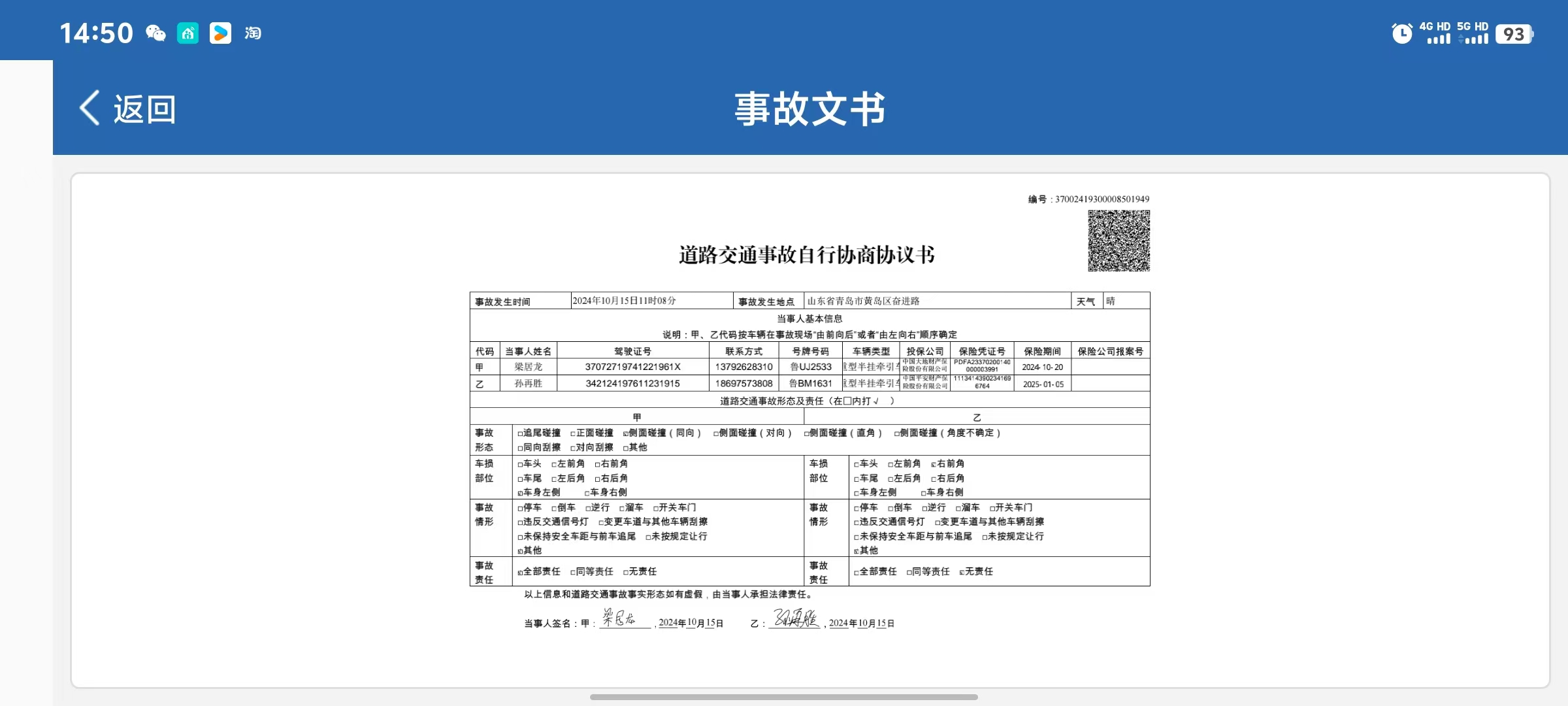Toggle 全部责任 checkbox for party 甲
This screenshot has height=706, width=1568.
tap(521, 572)
